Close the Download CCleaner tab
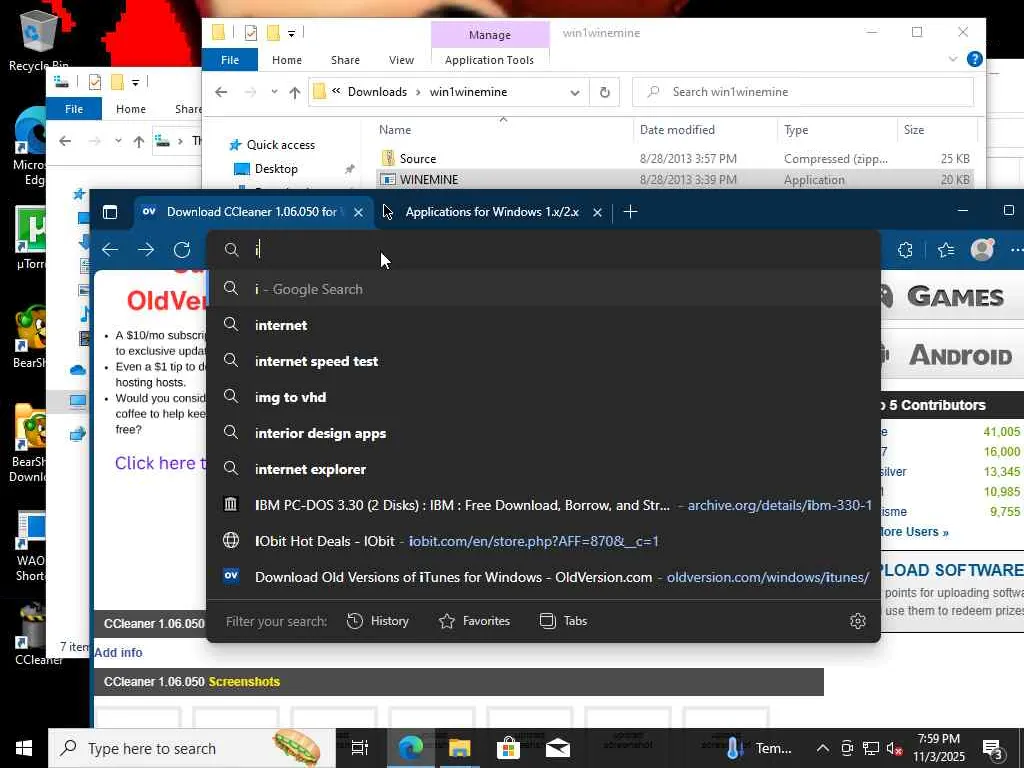 [x=359, y=212]
